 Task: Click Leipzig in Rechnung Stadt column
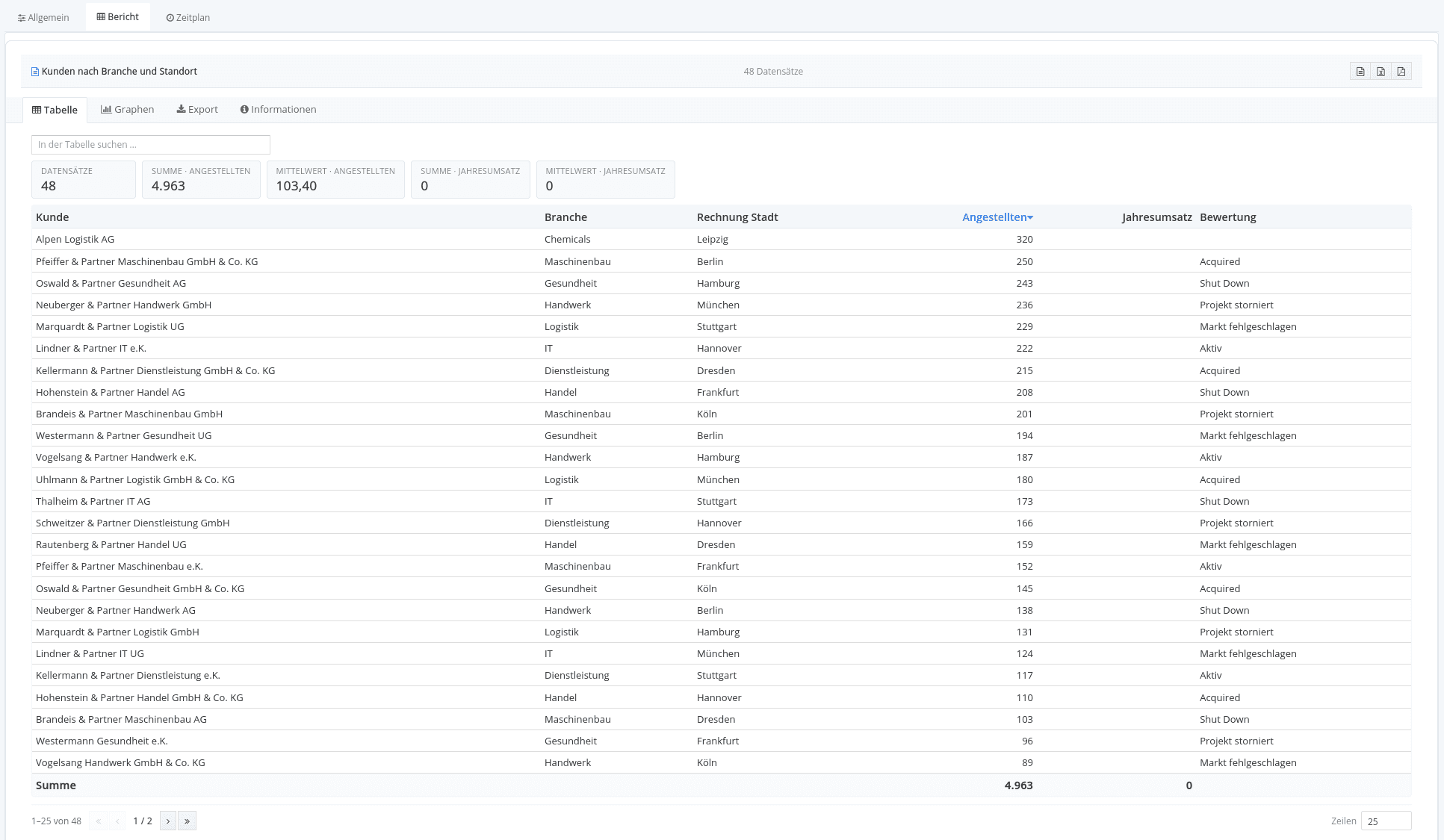click(713, 240)
